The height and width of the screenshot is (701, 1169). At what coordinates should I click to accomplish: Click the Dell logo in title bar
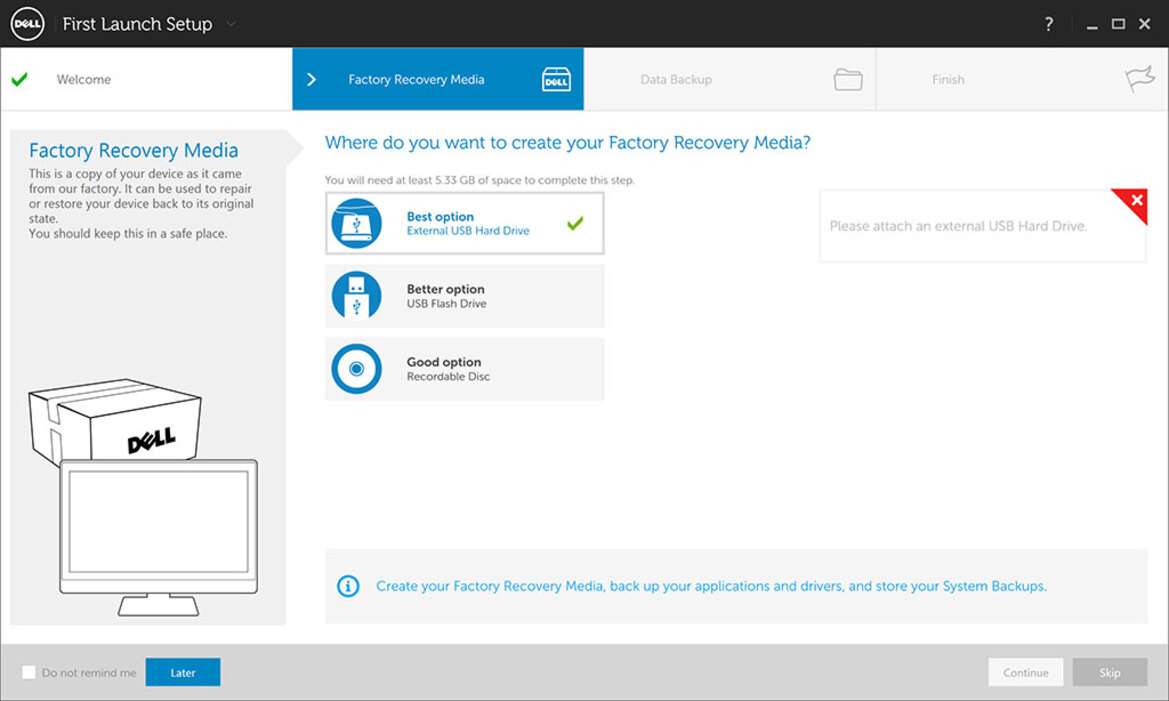pyautogui.click(x=28, y=24)
